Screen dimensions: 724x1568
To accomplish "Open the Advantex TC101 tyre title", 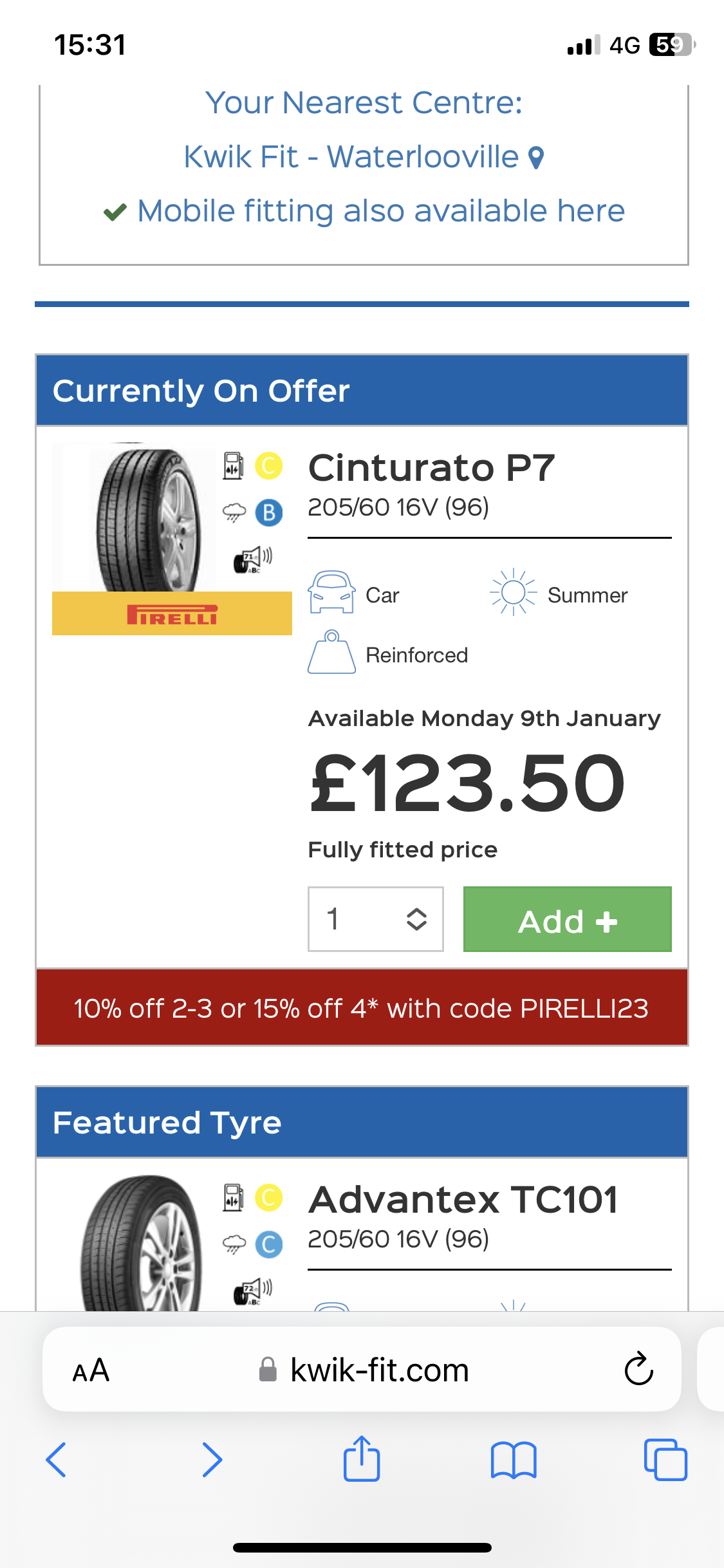I will click(x=463, y=1200).
